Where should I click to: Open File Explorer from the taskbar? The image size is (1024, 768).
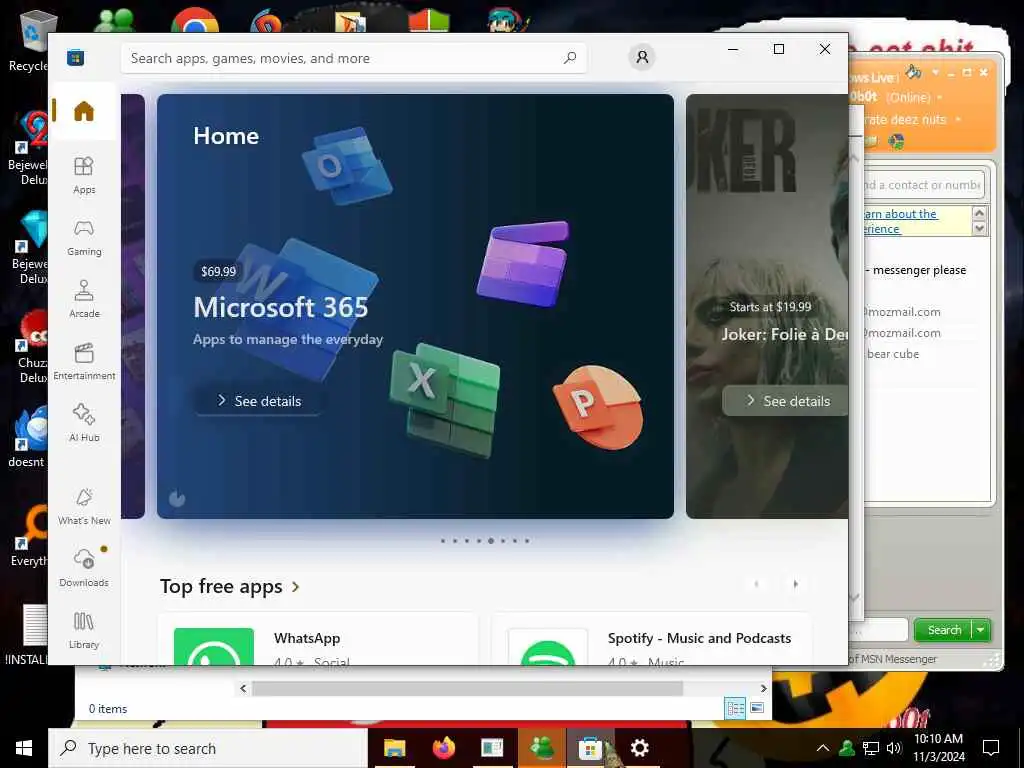coord(394,748)
